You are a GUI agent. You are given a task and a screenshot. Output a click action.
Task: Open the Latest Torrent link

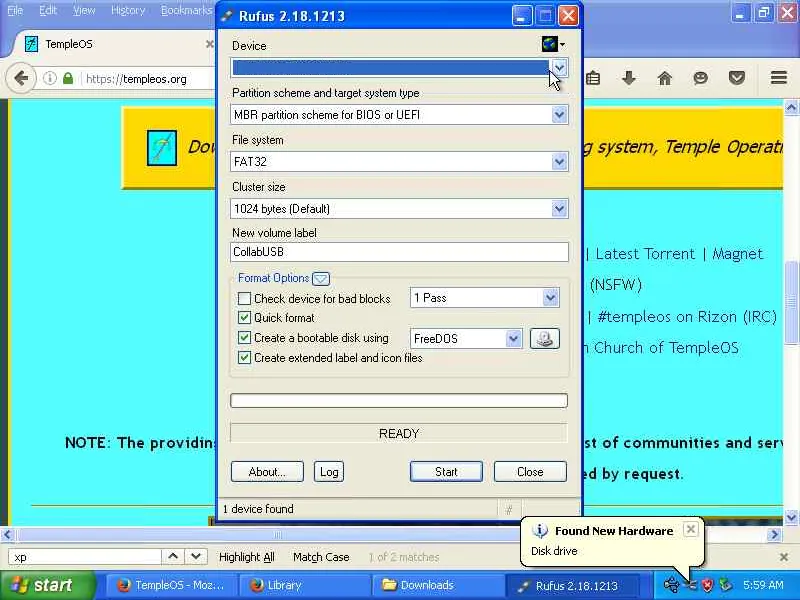pos(645,254)
